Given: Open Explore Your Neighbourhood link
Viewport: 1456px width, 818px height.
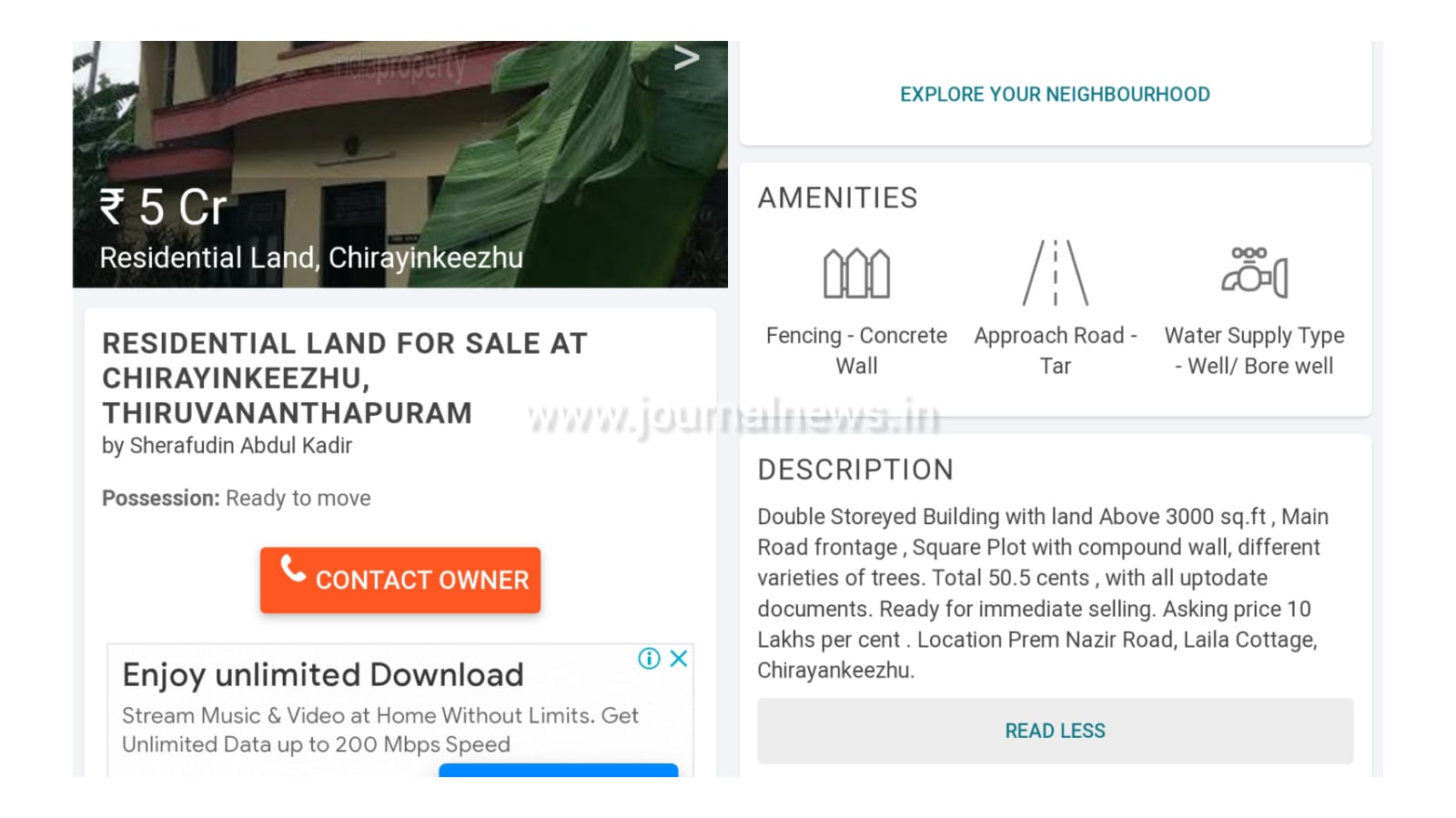Looking at the screenshot, I should [1055, 95].
